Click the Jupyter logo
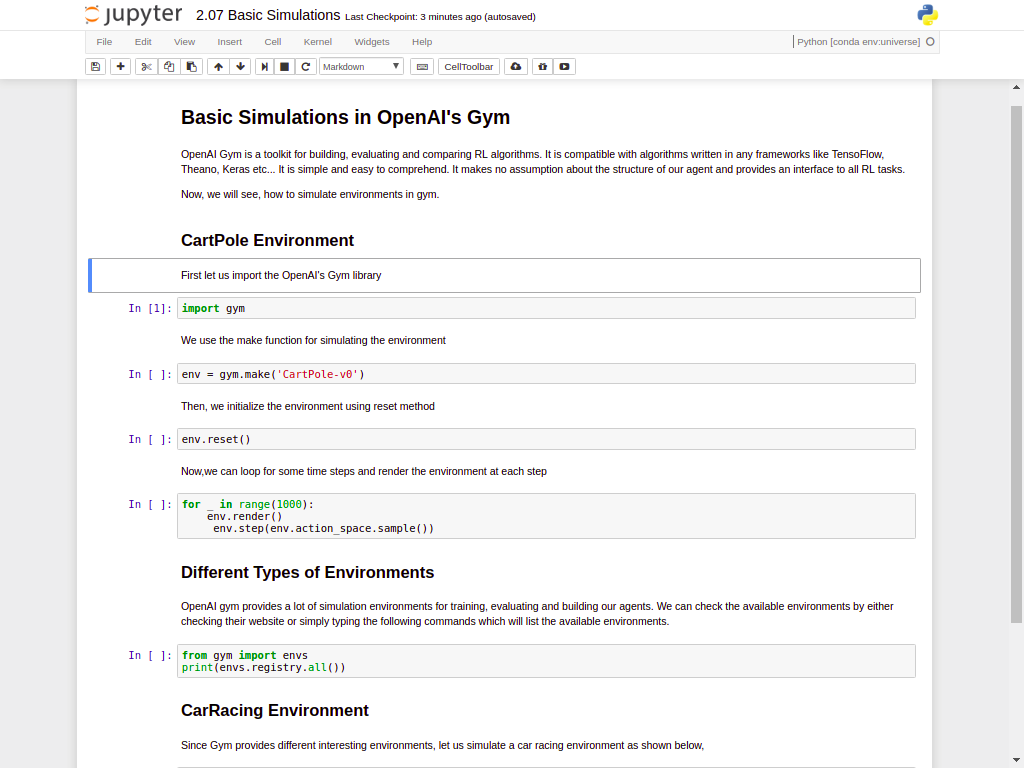 (x=134, y=15)
